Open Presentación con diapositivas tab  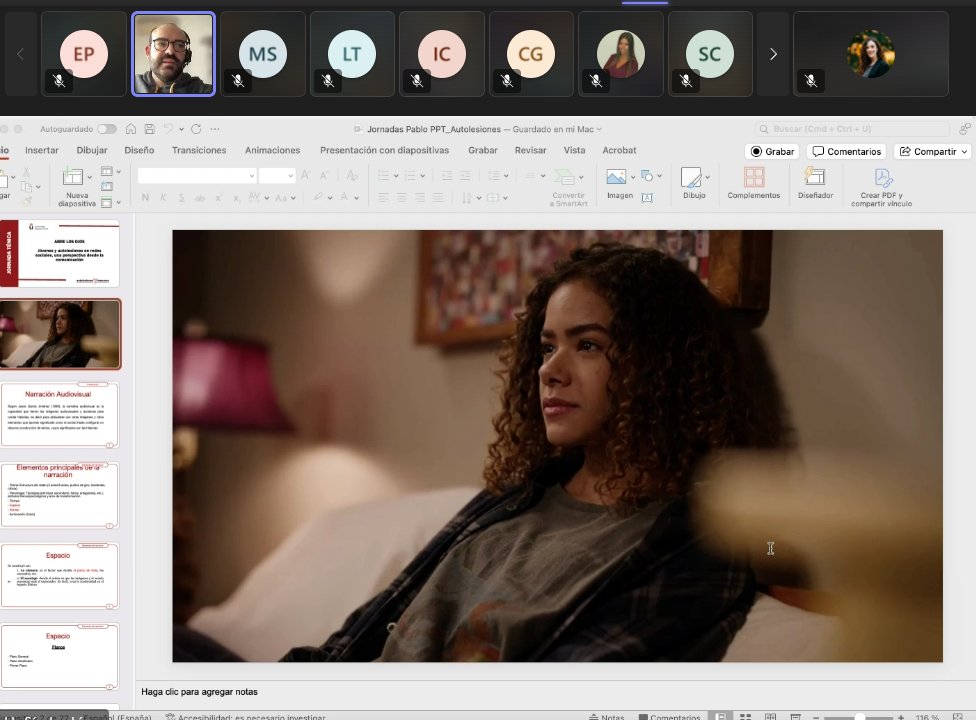(x=385, y=150)
